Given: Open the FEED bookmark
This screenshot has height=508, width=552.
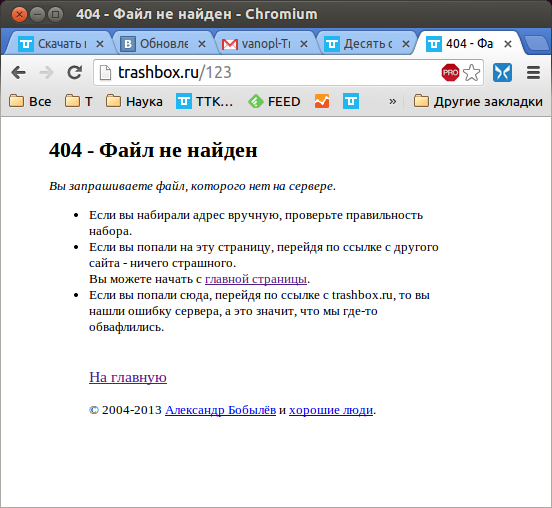Looking at the screenshot, I should [274, 101].
